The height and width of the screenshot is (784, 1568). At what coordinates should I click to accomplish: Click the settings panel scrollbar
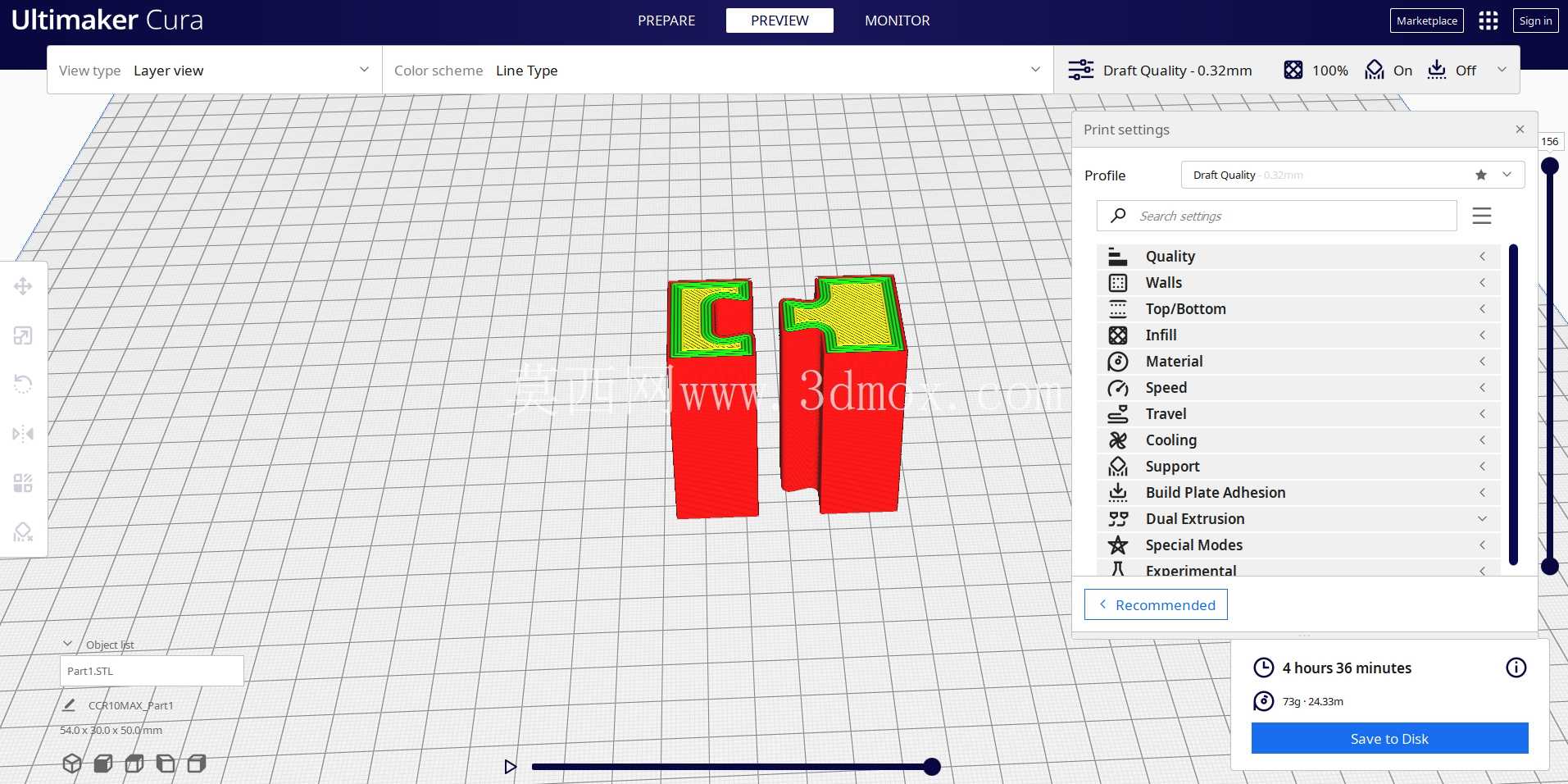1513,405
